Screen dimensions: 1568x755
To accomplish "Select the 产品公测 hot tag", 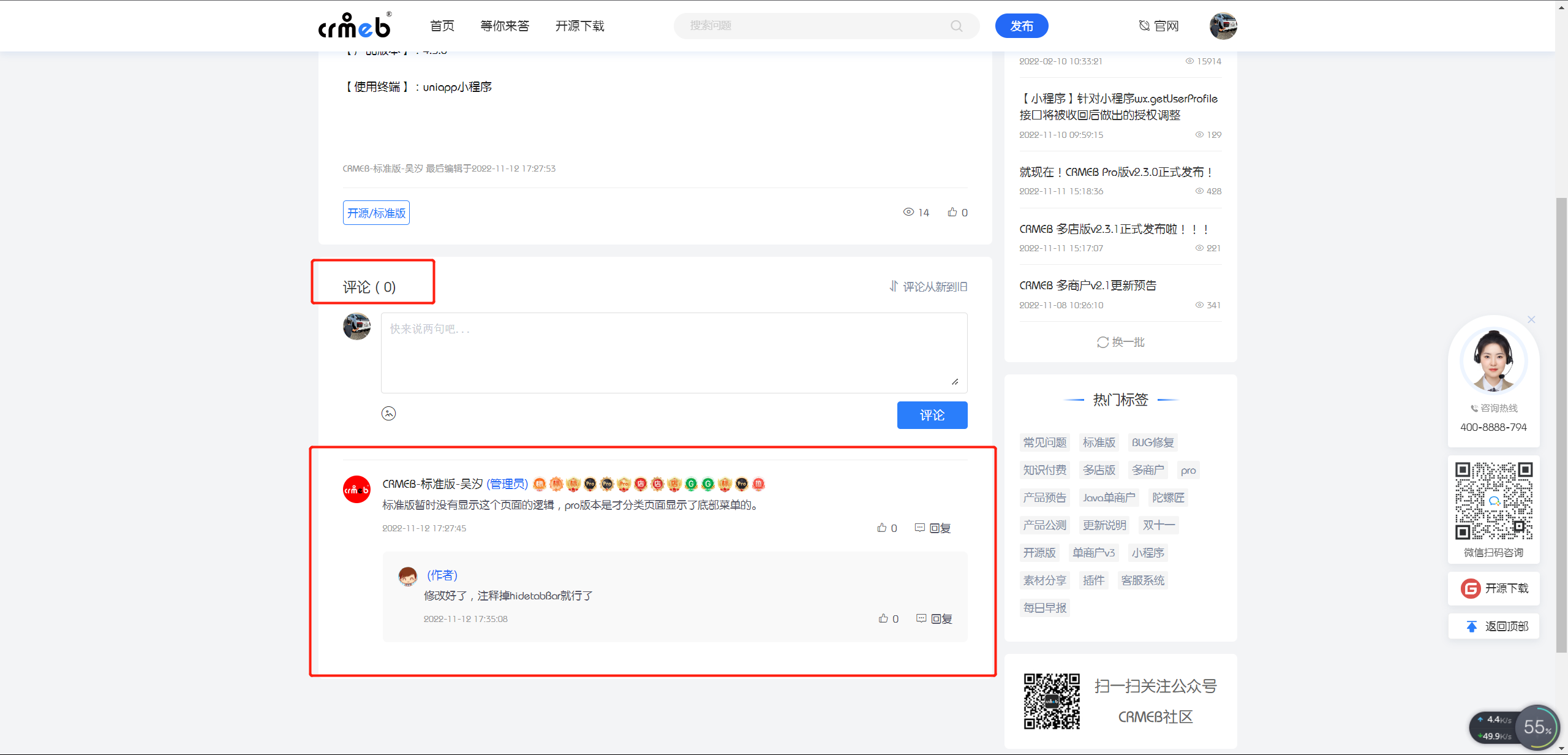I will tap(1045, 525).
